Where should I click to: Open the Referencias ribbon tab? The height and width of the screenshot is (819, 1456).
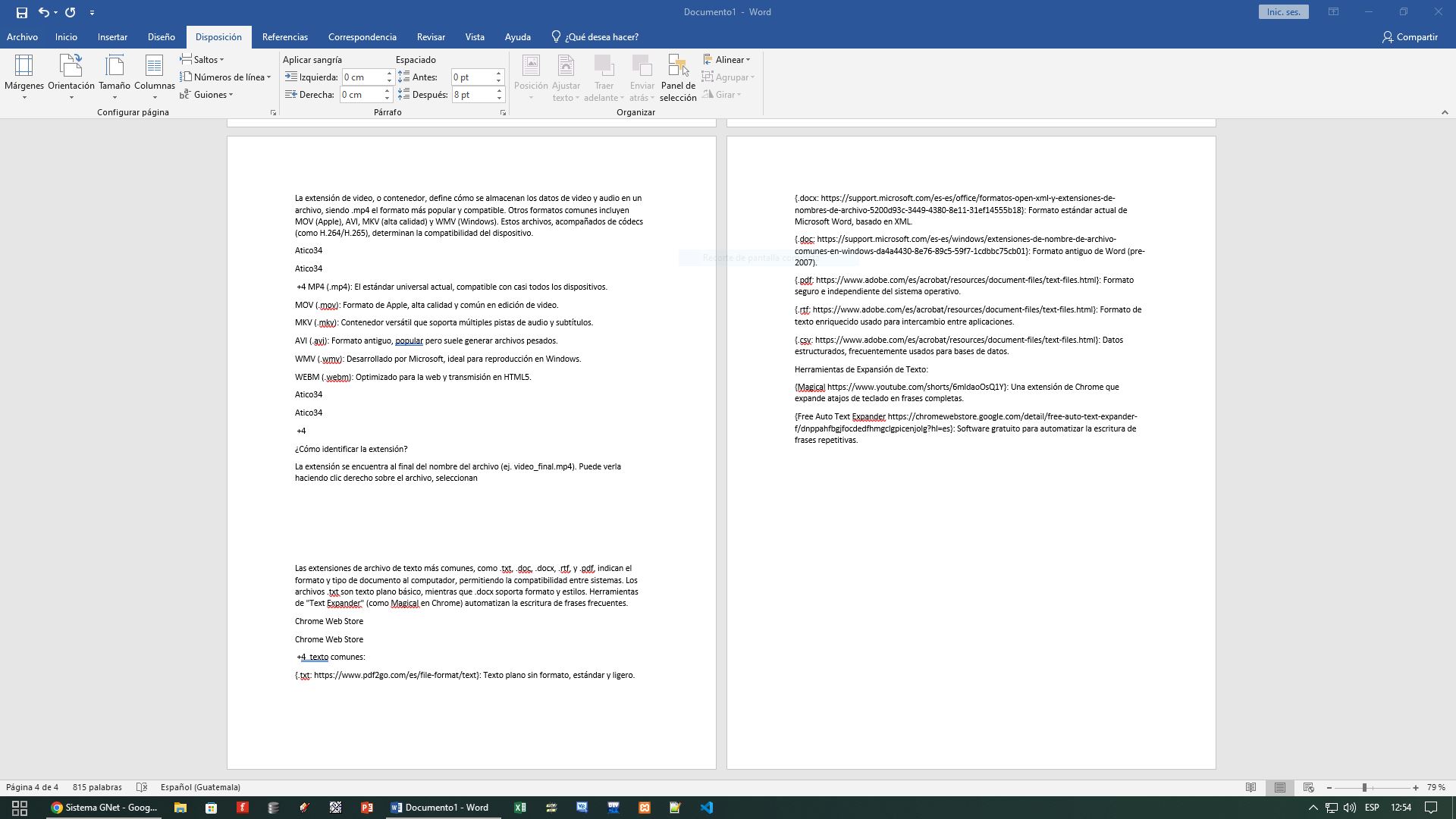coord(284,36)
